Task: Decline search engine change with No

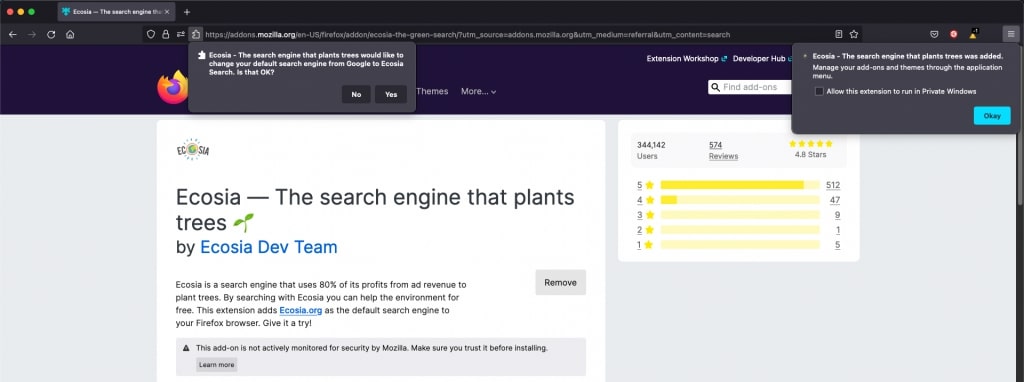Action: (357, 94)
